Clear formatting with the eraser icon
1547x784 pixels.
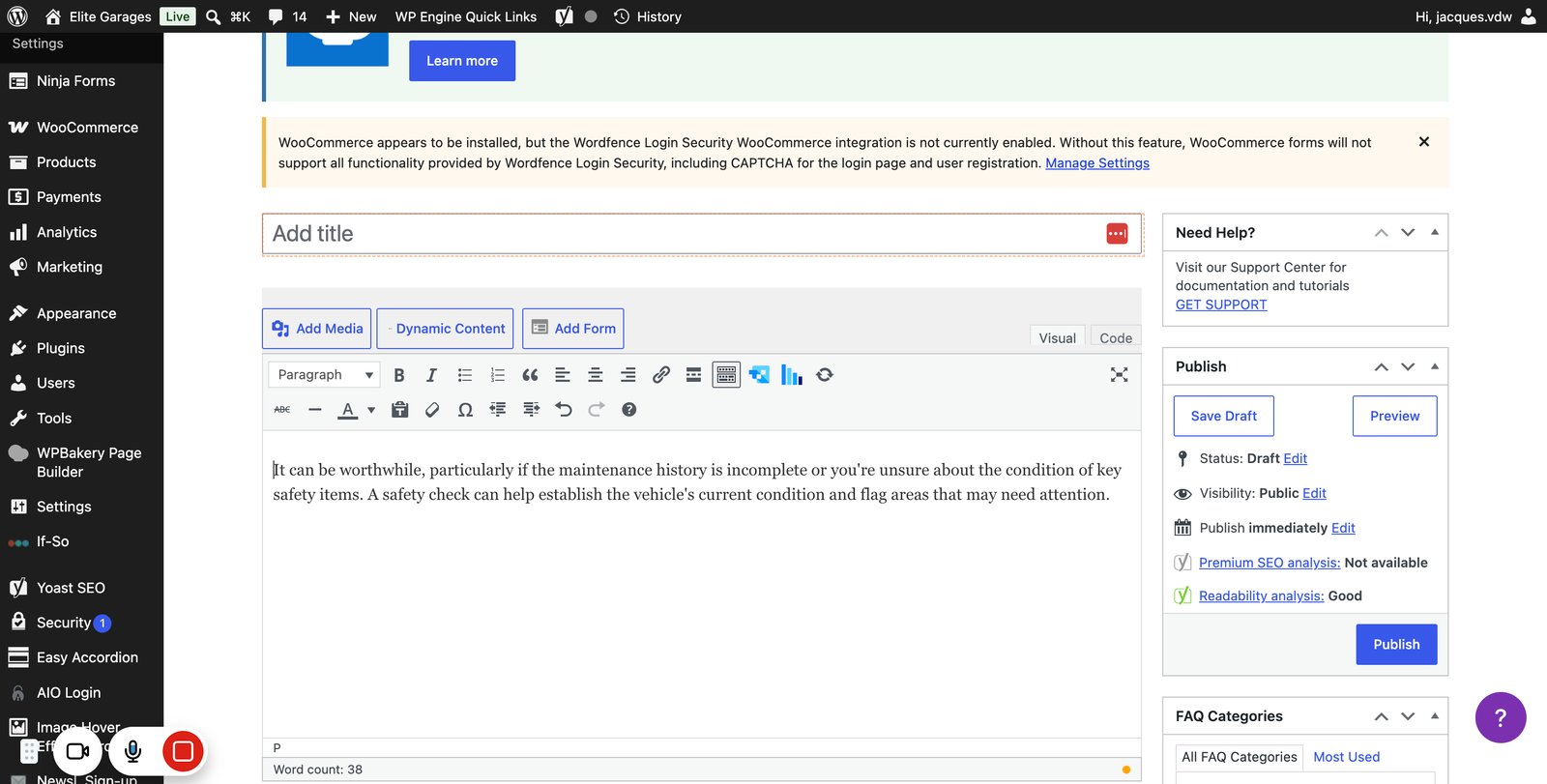(432, 410)
